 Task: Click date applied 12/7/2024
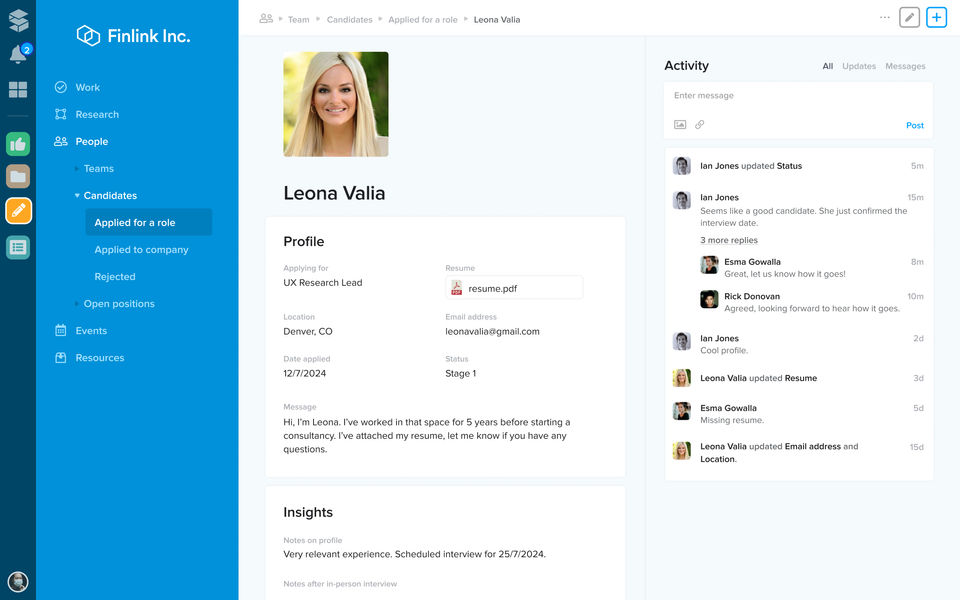[x=304, y=373]
